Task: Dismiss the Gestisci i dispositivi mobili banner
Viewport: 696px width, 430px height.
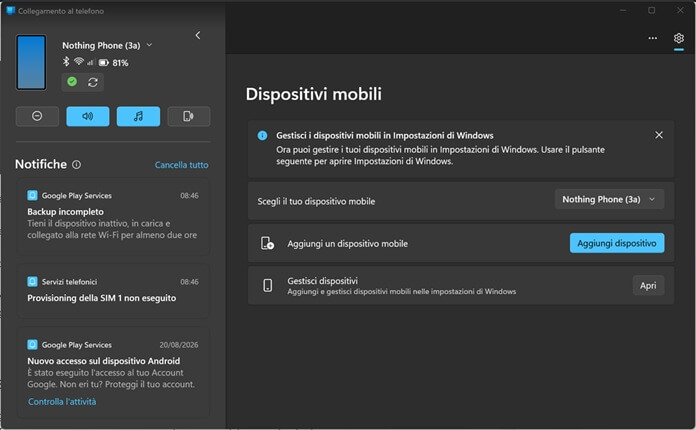Action: [659, 135]
